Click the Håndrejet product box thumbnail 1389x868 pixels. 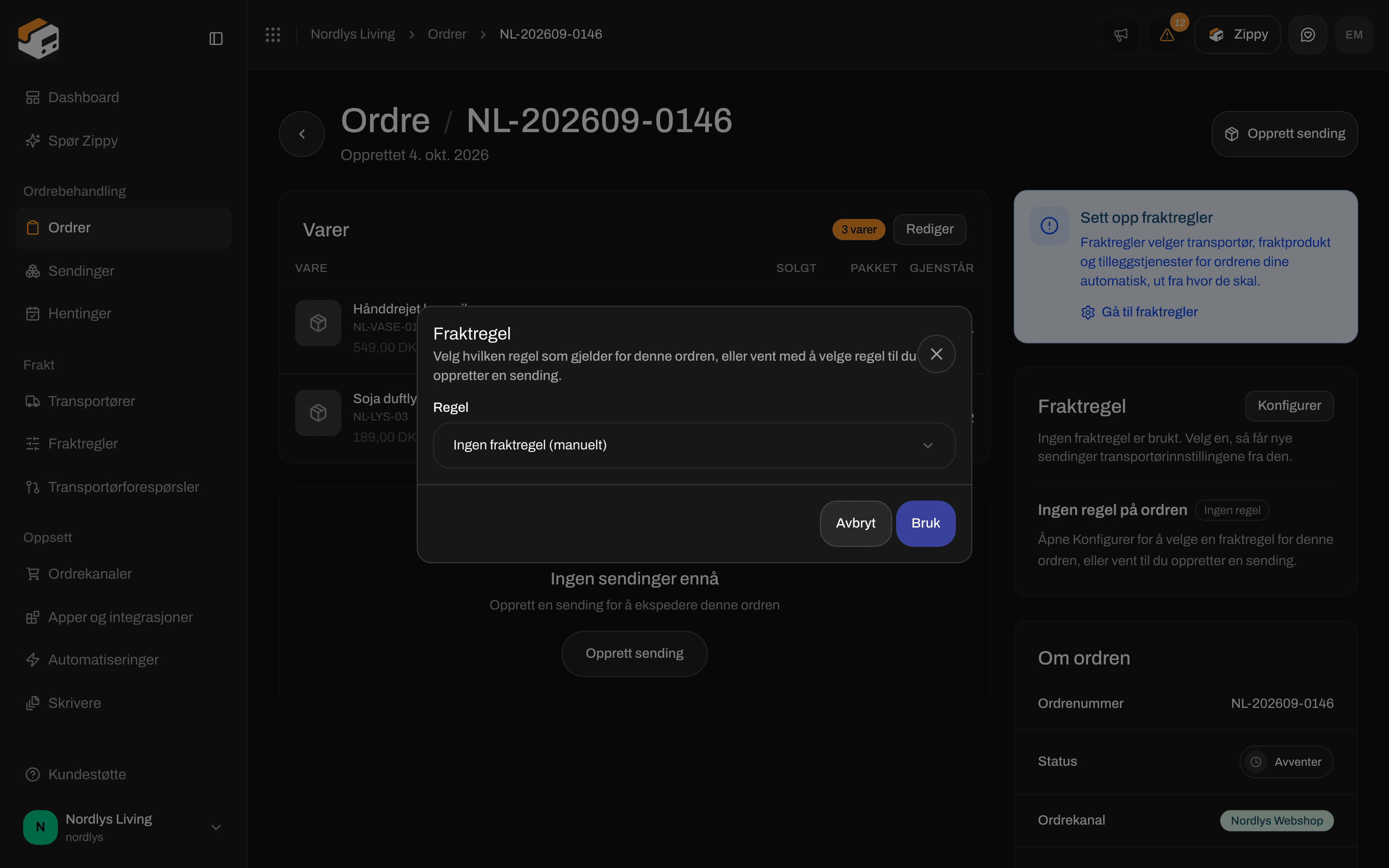point(318,323)
